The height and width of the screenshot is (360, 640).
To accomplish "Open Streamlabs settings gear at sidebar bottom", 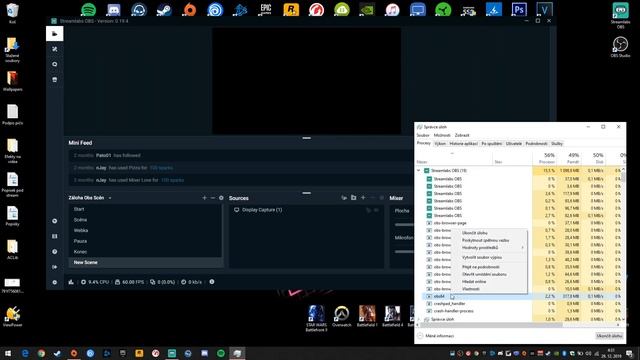I will point(55,282).
